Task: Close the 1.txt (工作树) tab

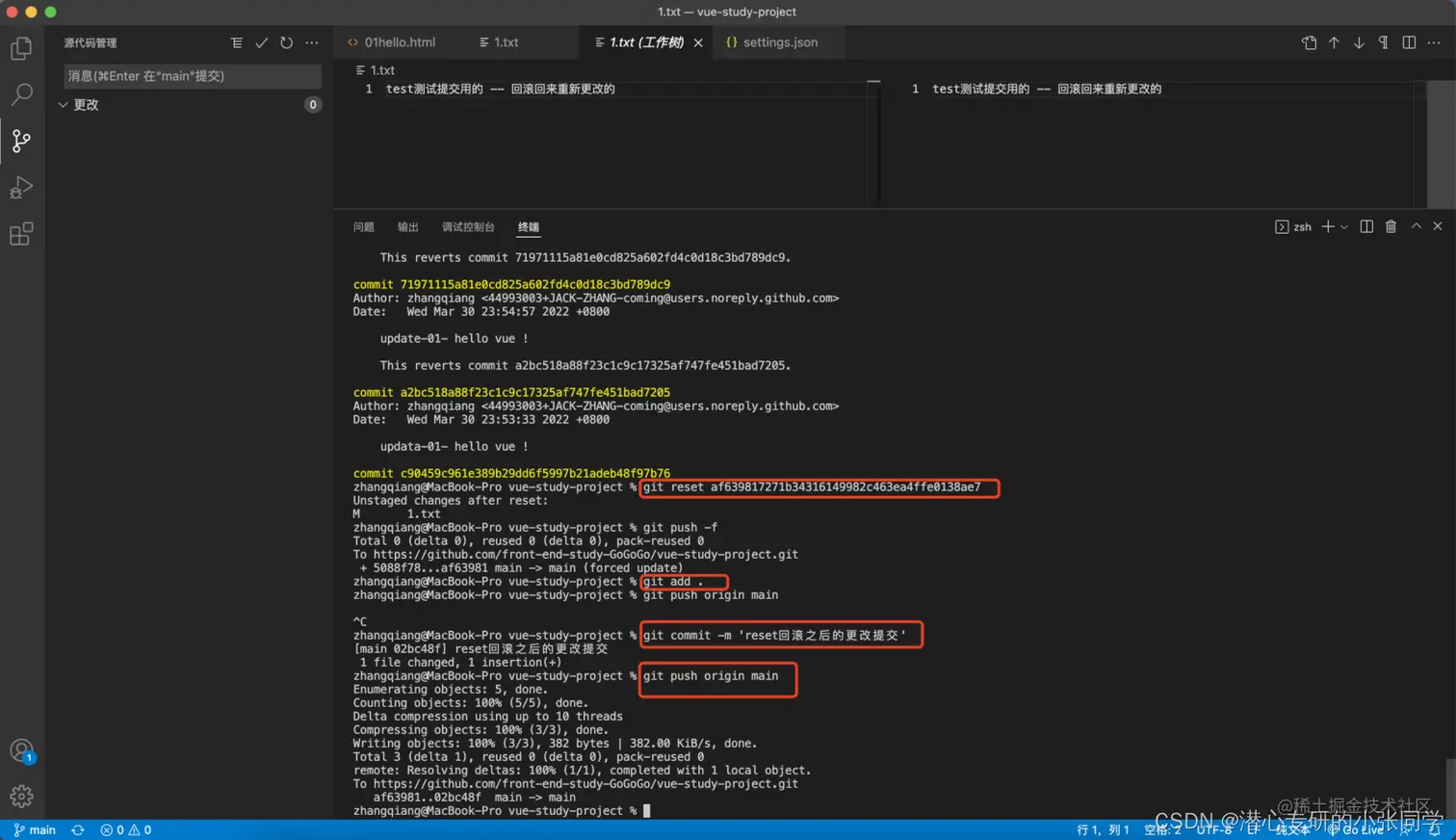Action: tap(698, 42)
